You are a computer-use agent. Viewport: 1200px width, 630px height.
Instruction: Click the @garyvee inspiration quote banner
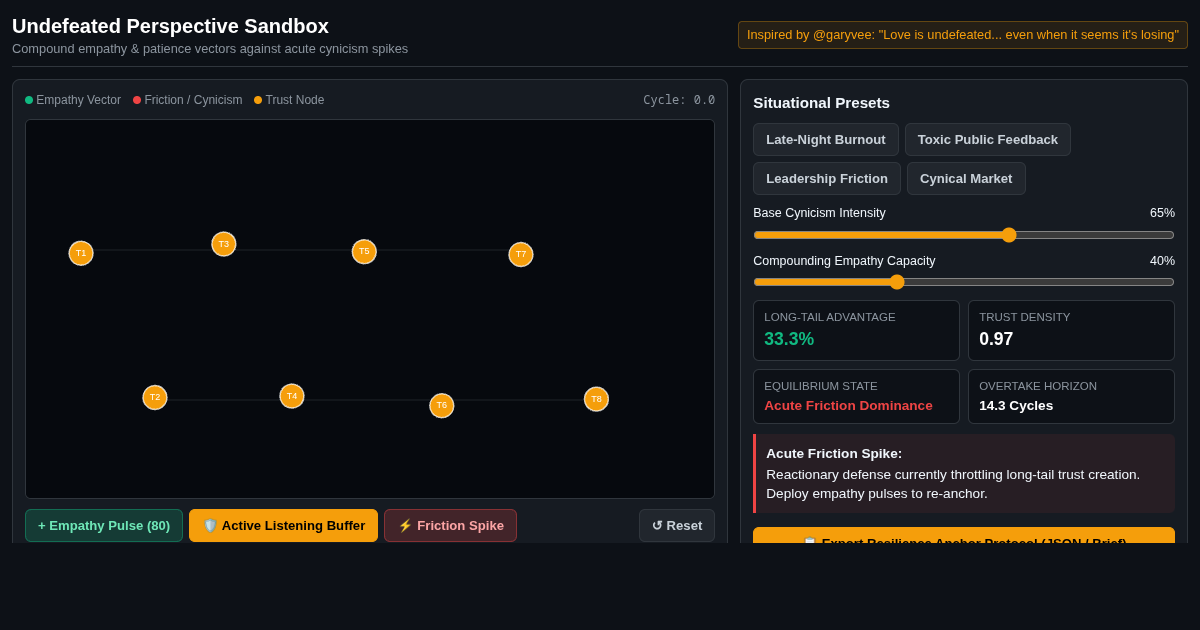(x=963, y=35)
